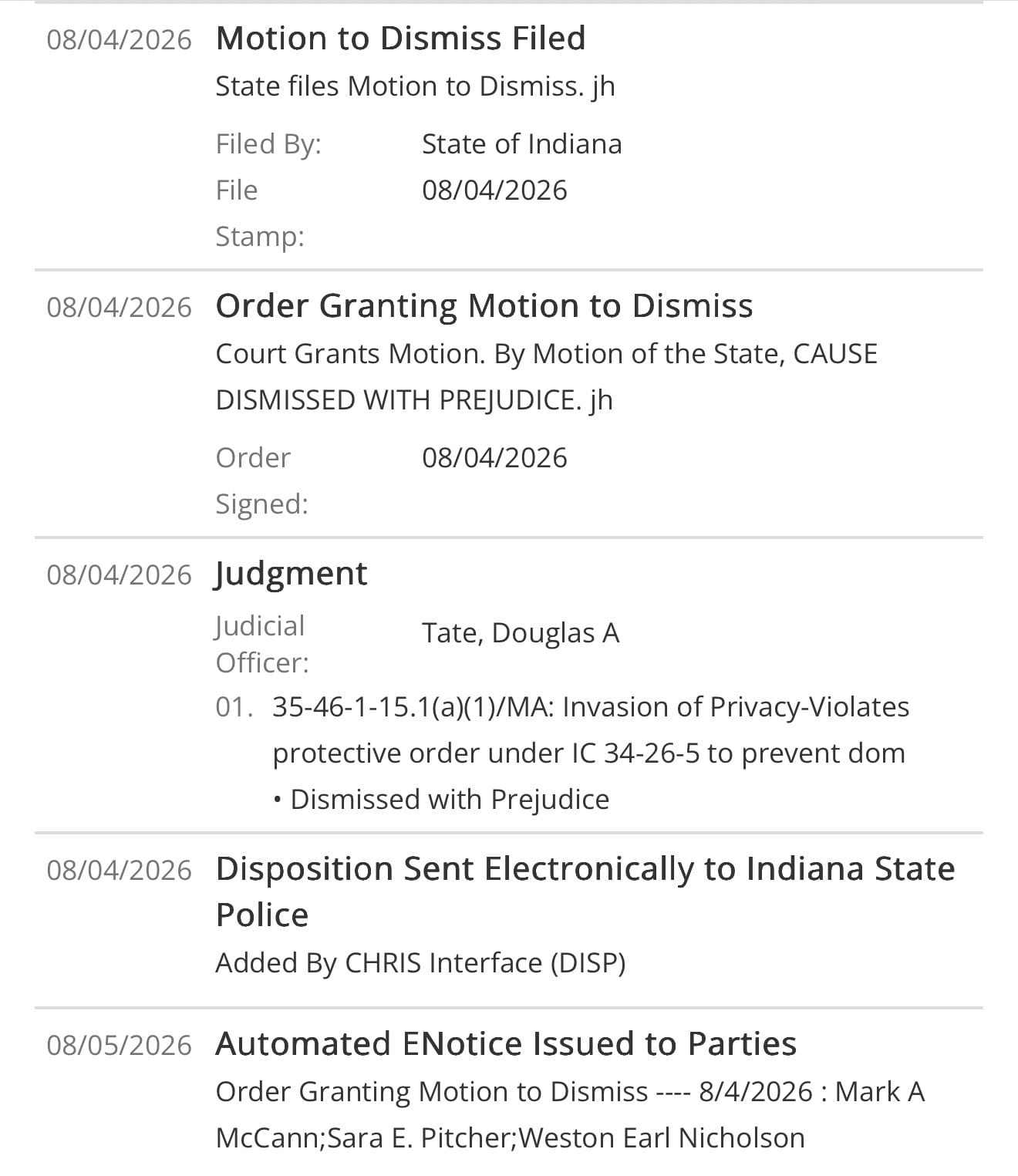Select judicial officer Tate, Douglas A
The image size is (1018, 1176).
click(x=521, y=633)
